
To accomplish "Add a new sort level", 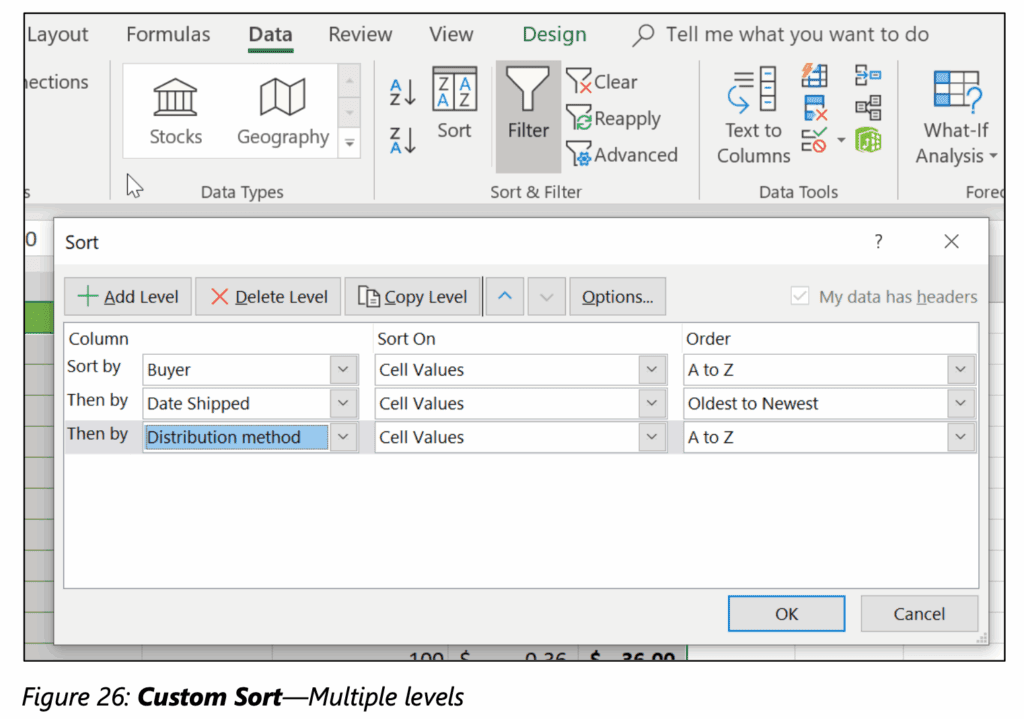I will (x=127, y=296).
